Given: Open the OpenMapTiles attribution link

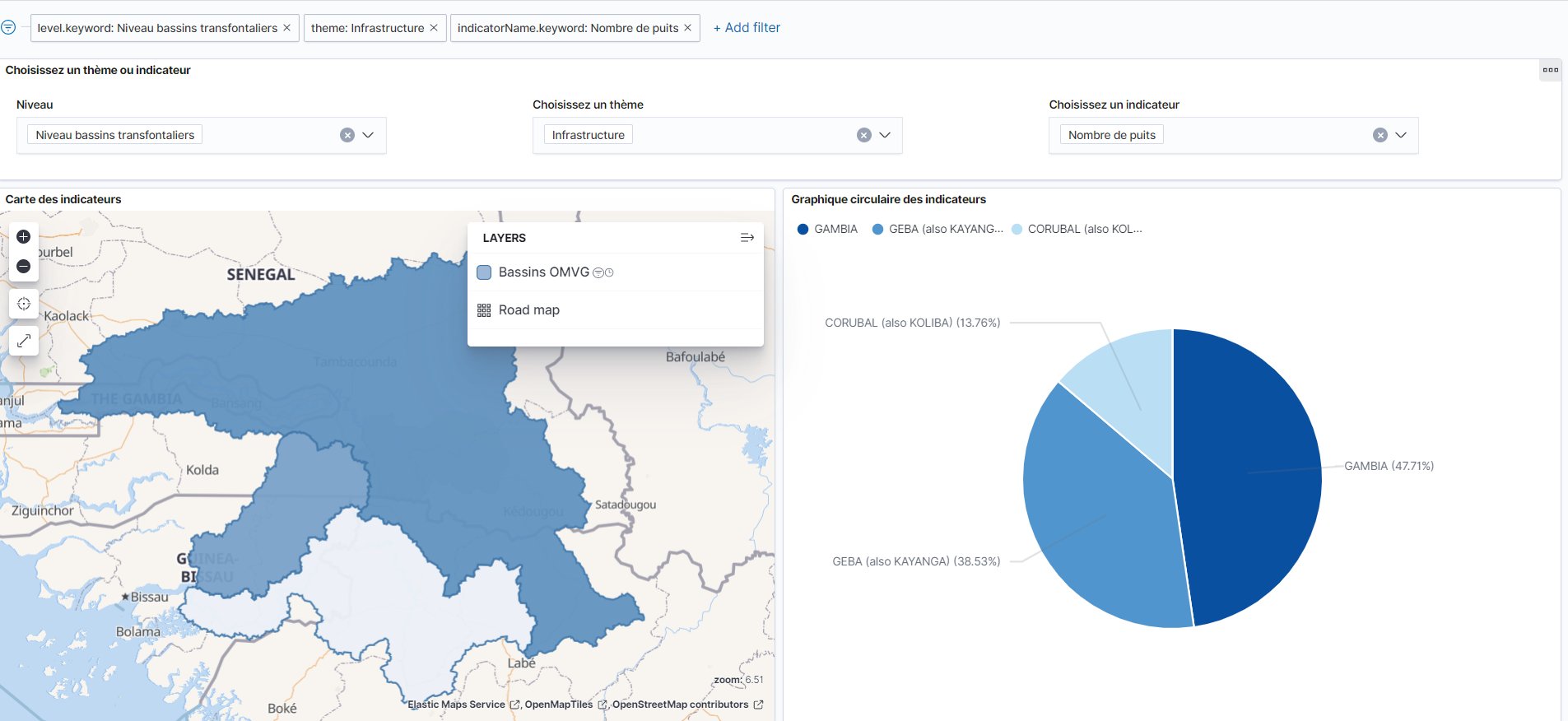Looking at the screenshot, I should [565, 705].
